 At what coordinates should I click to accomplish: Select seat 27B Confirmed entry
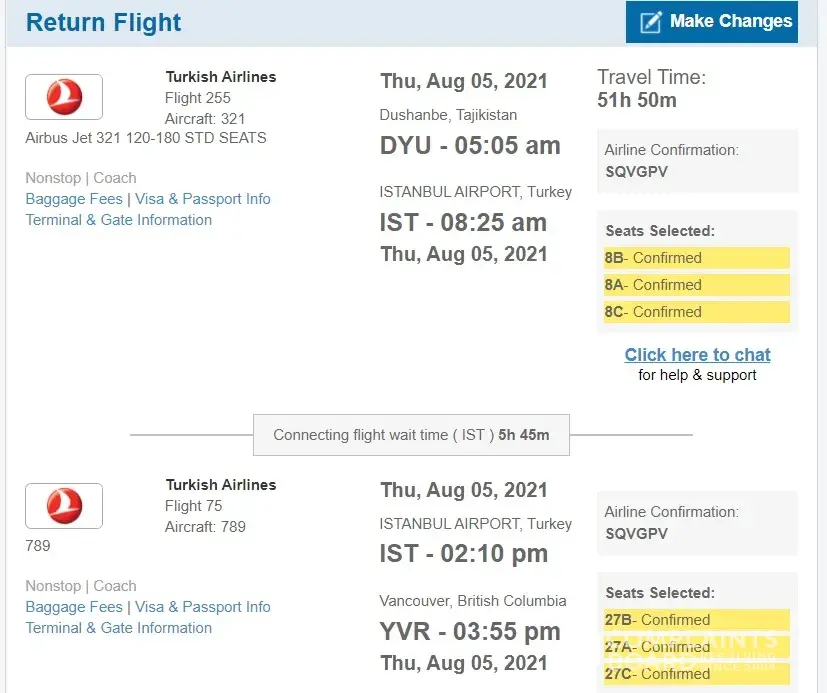[x=696, y=620]
